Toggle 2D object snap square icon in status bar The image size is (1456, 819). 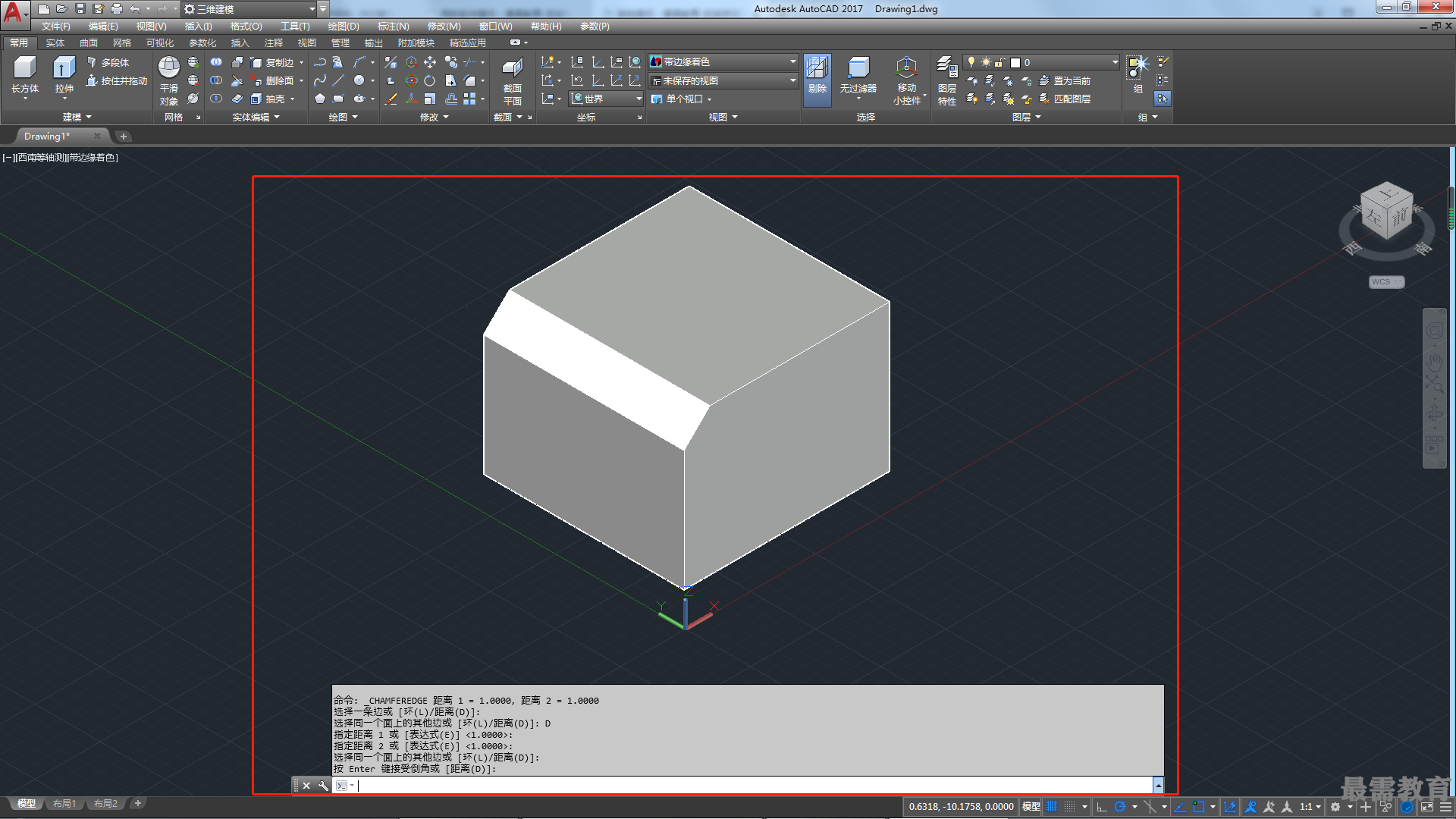(1199, 807)
